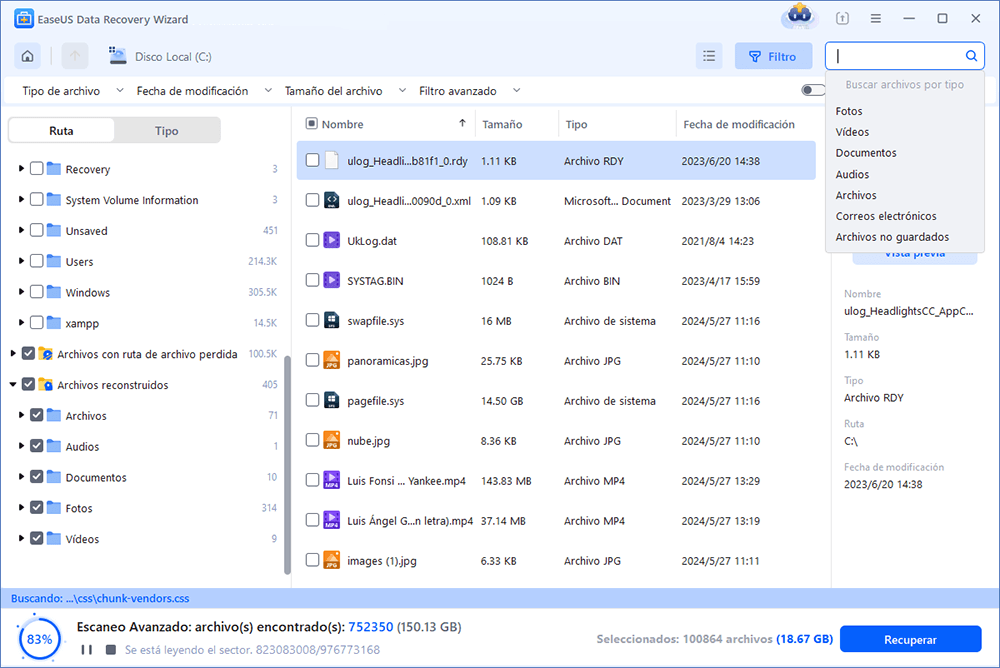Go to the Home screen icon
The width and height of the screenshot is (1000, 668).
pos(27,56)
